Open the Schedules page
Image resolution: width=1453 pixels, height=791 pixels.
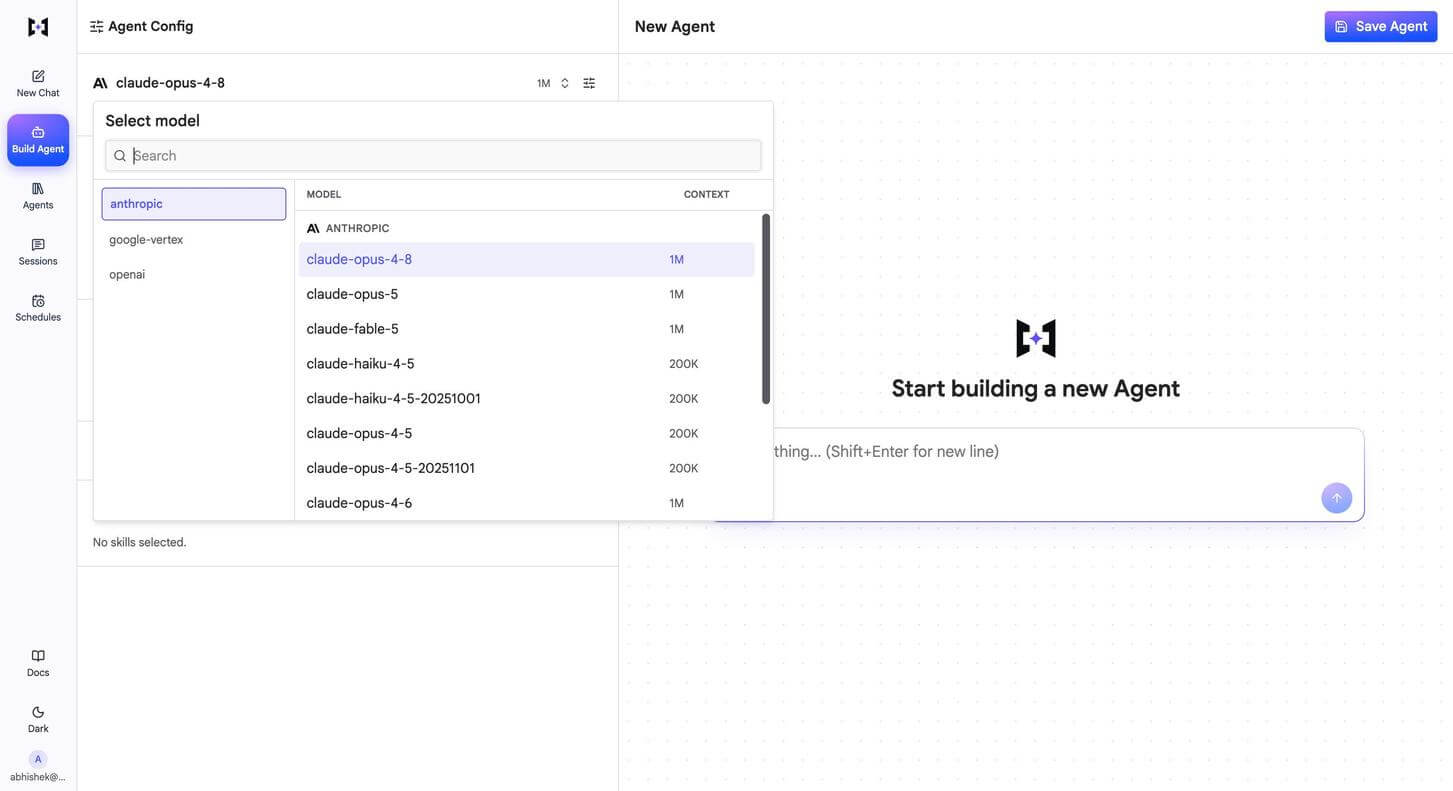point(38,308)
